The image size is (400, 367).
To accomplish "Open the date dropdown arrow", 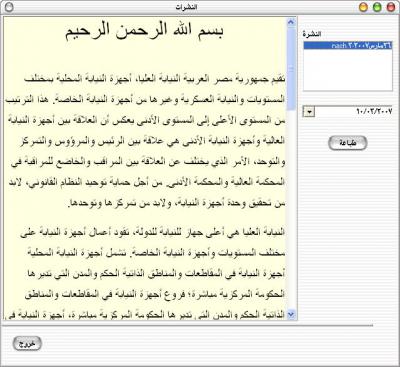I will click(309, 112).
